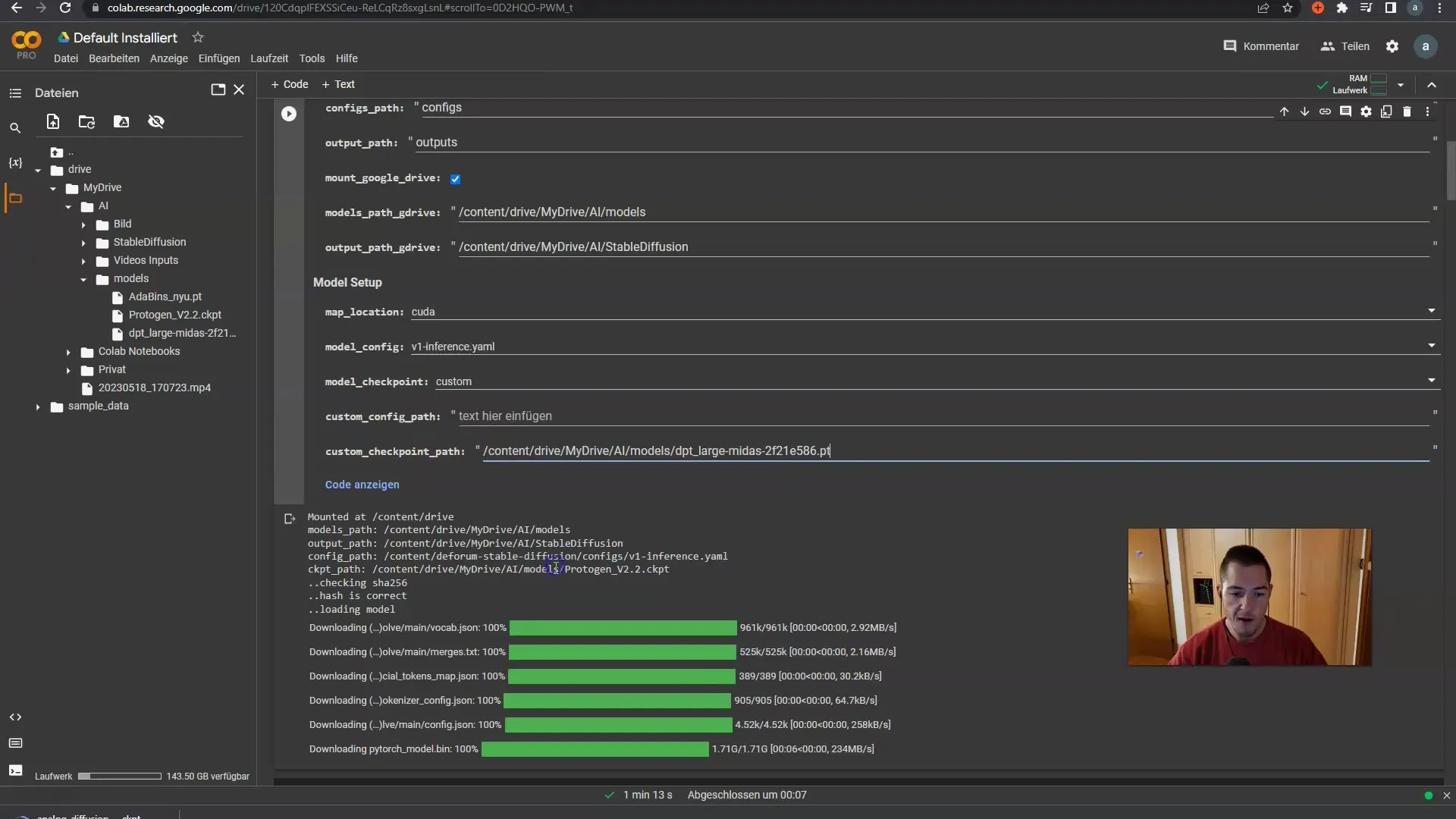Delete the cell trash icon
Screen dimensions: 1456x819
click(x=1407, y=111)
